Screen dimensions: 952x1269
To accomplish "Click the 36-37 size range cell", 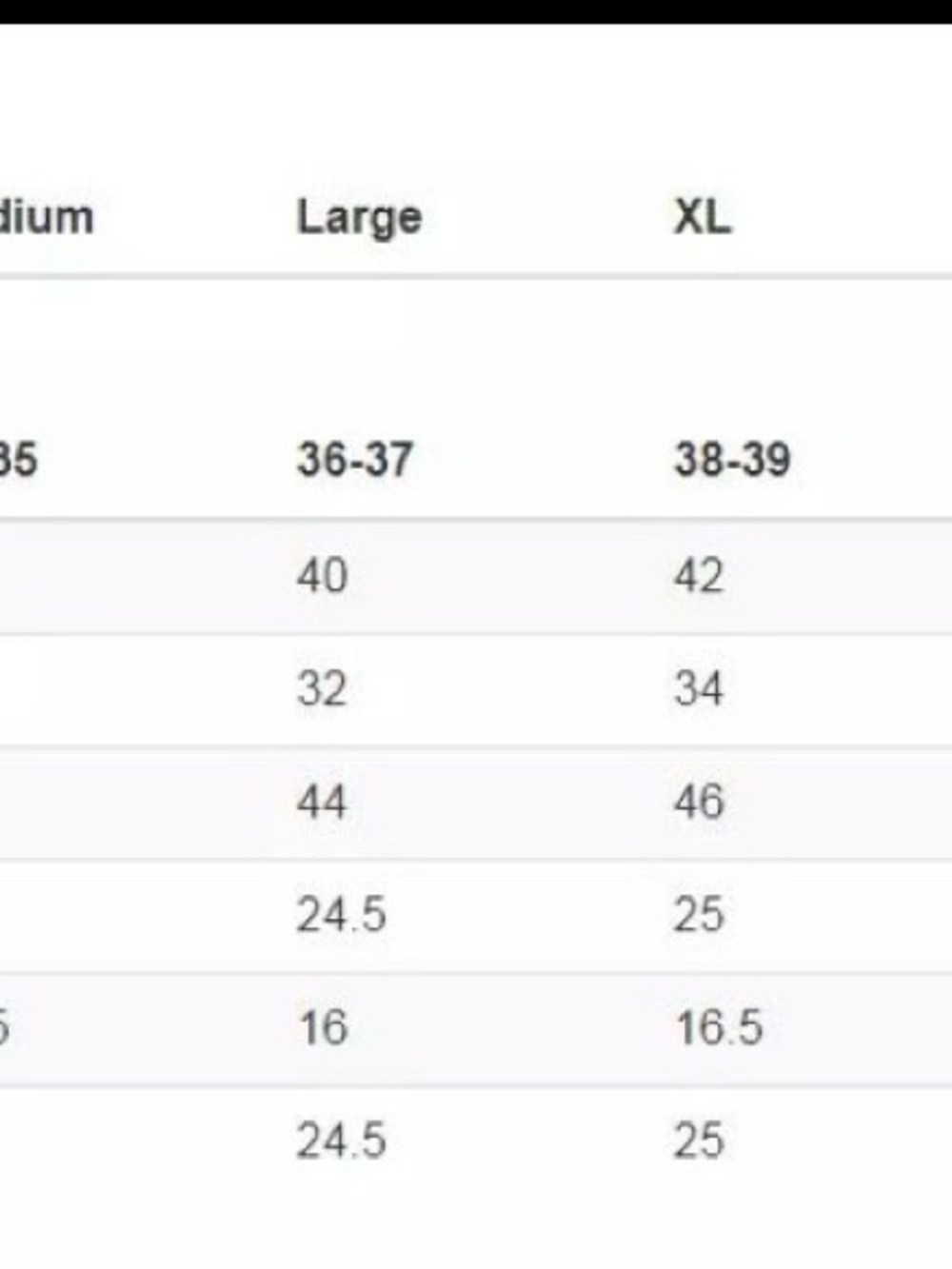I will (354, 461).
